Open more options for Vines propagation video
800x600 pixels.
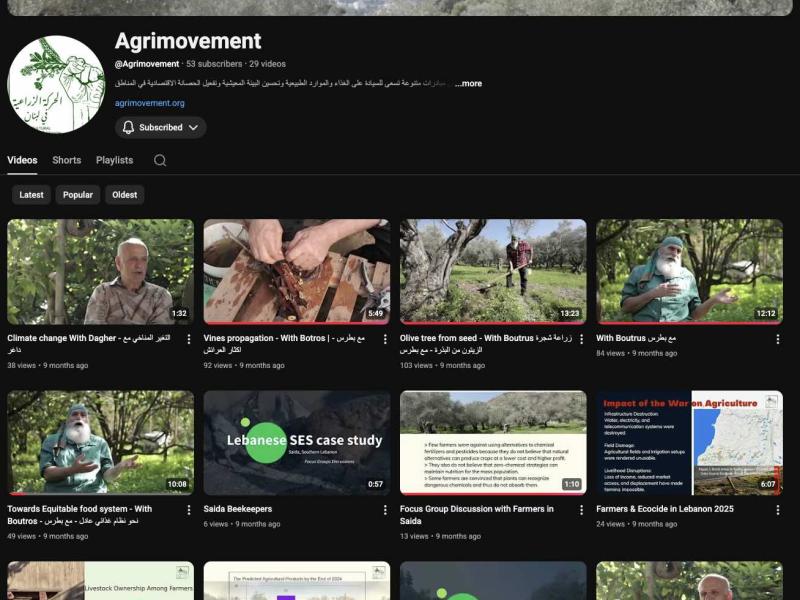tap(385, 339)
